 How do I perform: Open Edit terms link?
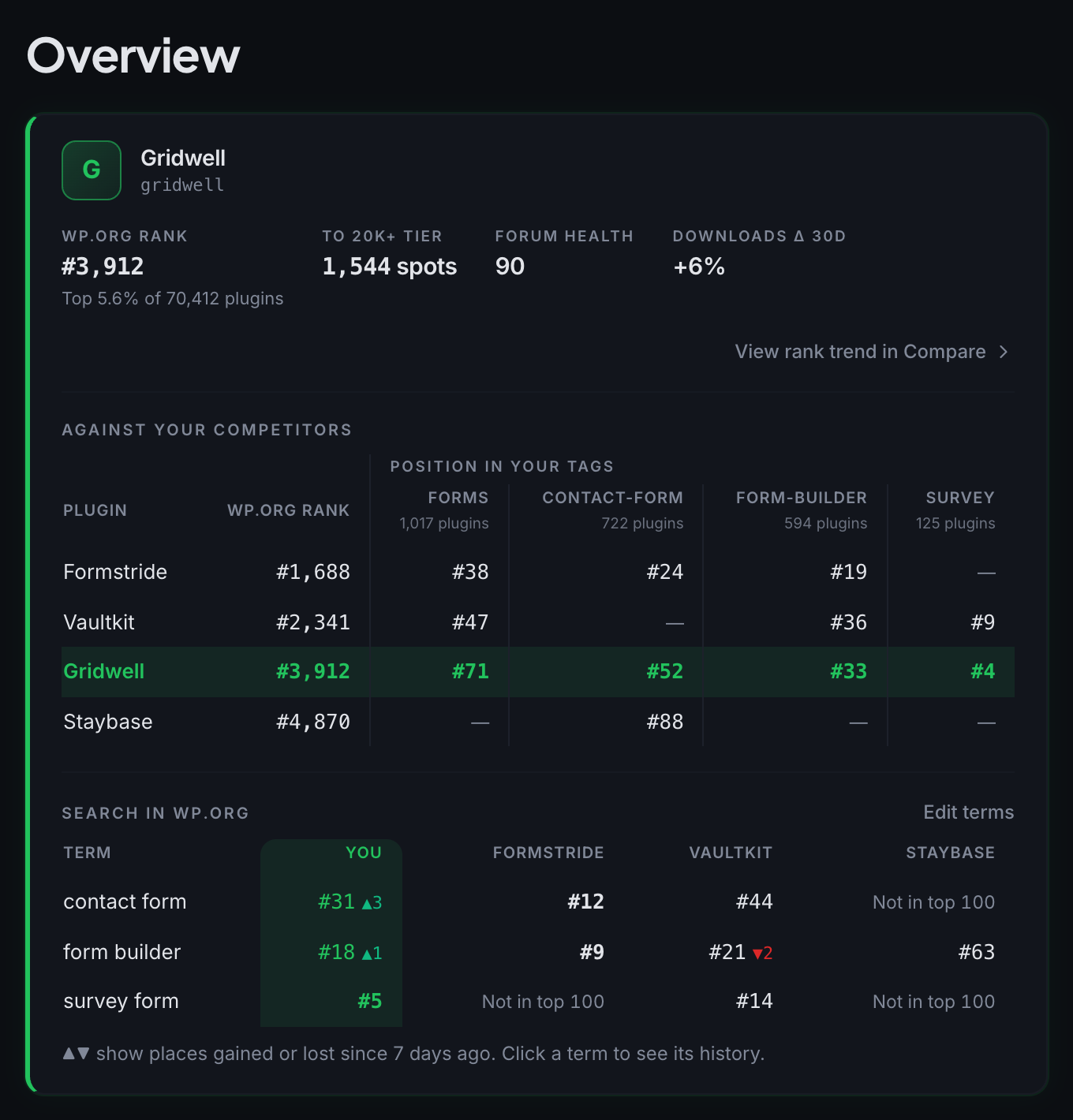[x=968, y=812]
